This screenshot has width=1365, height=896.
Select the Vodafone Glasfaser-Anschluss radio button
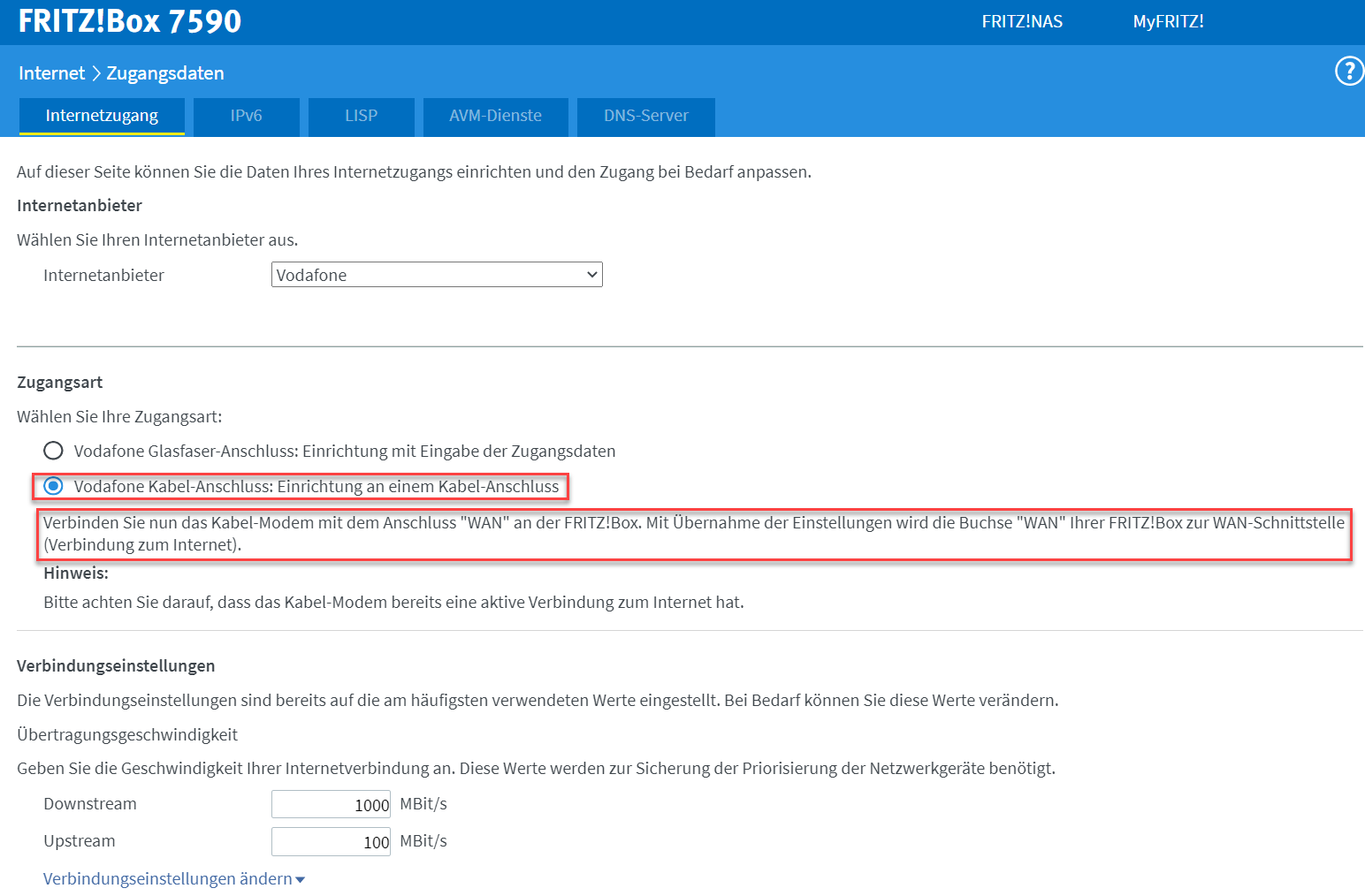[54, 451]
